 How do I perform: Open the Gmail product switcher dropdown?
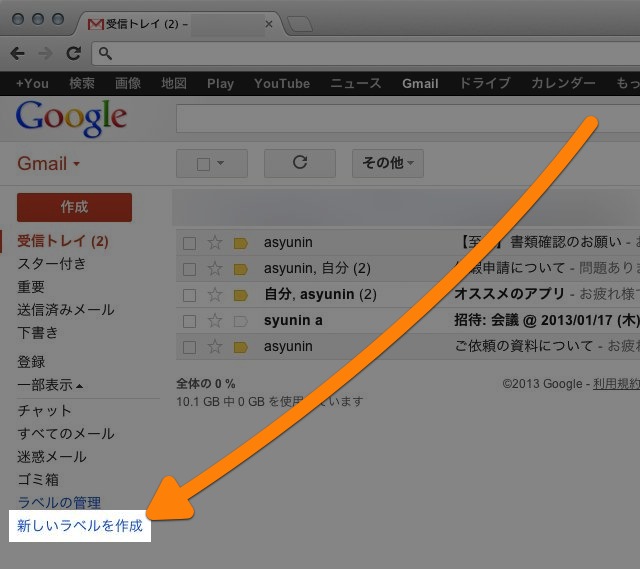(48, 164)
